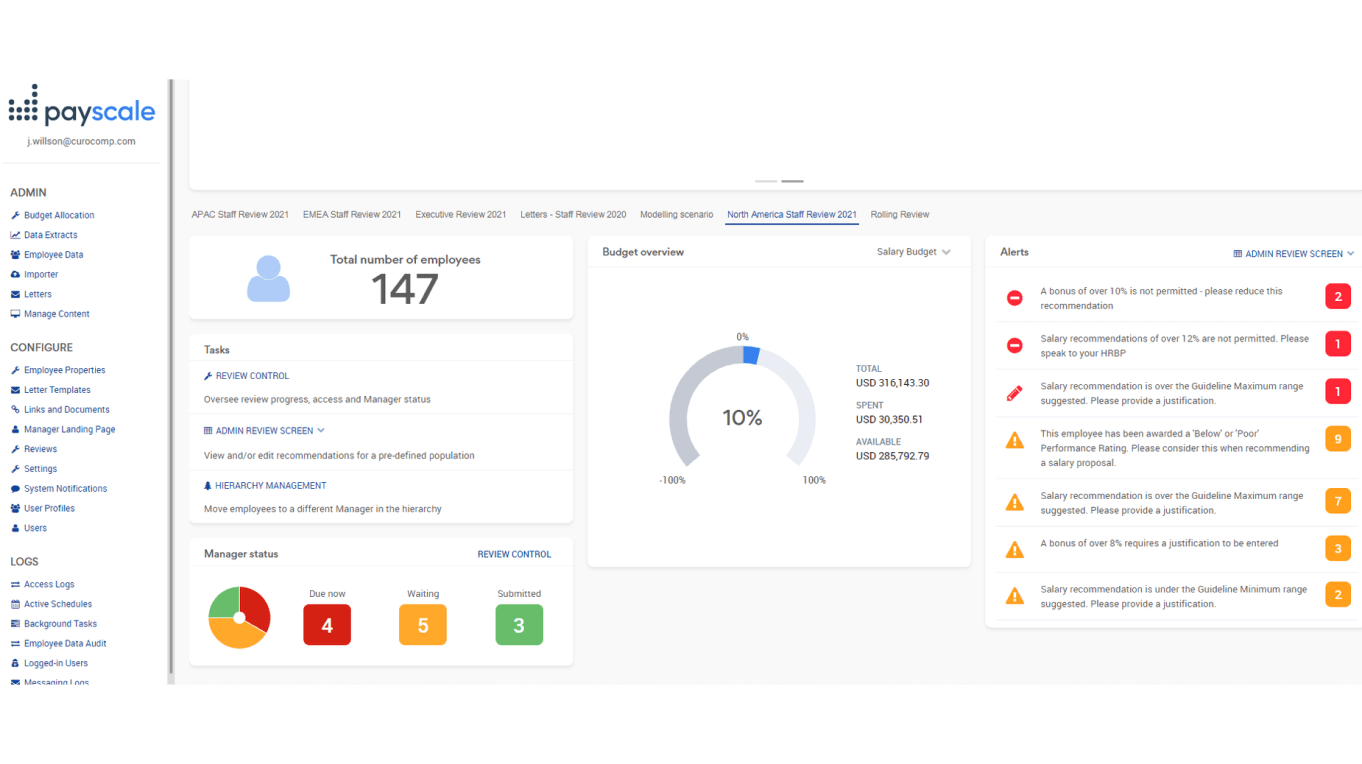
Task: Click the pencil icon alert for Guideline Maximum
Action: pos(1014,393)
